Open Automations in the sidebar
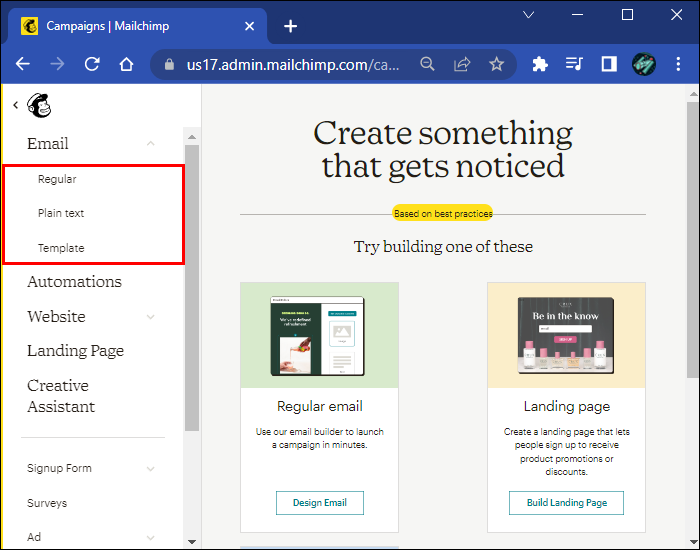This screenshot has width=700, height=550. click(x=75, y=282)
